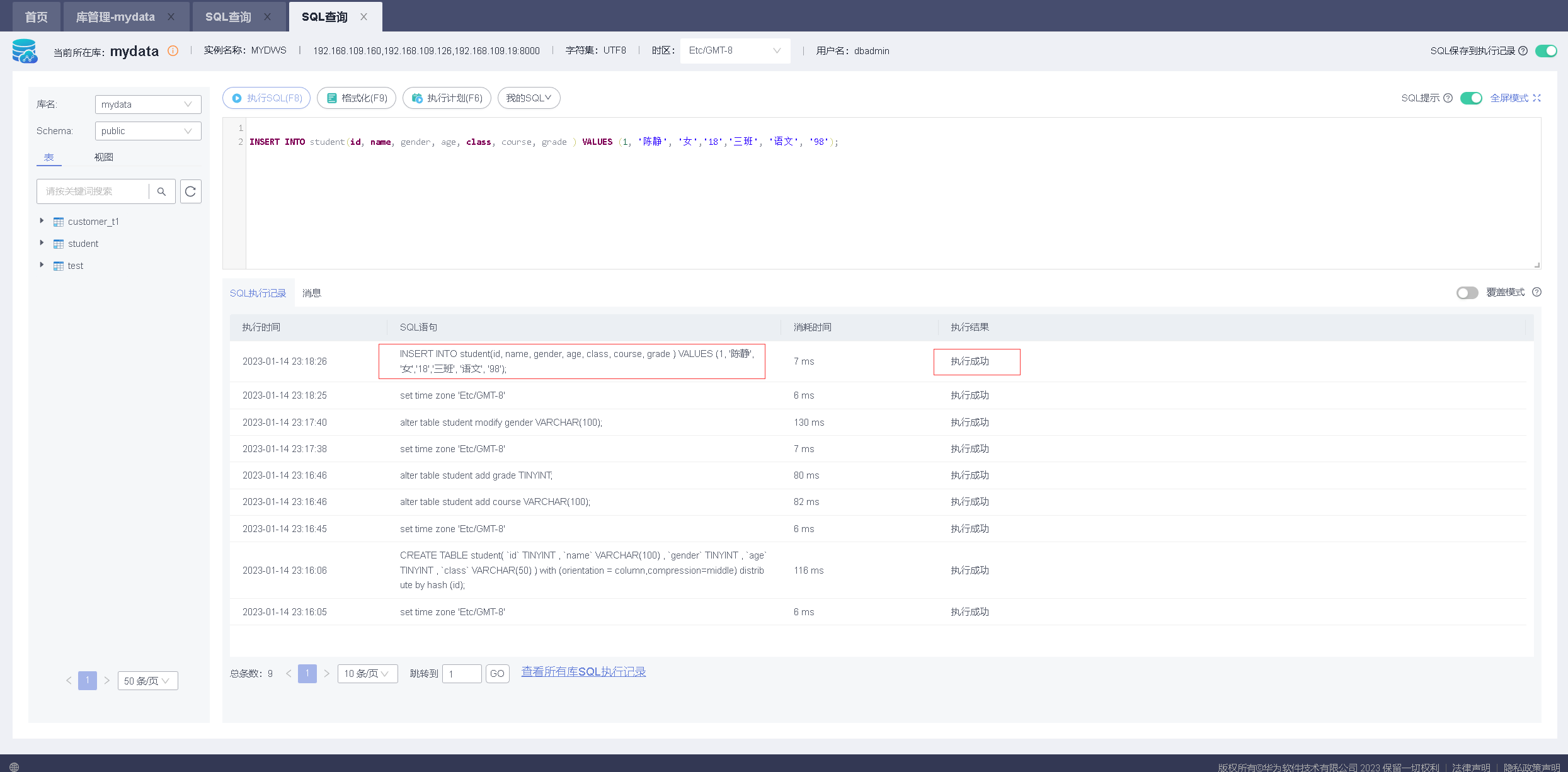Switch to the 视图 tab
1568x772 pixels.
[104, 157]
